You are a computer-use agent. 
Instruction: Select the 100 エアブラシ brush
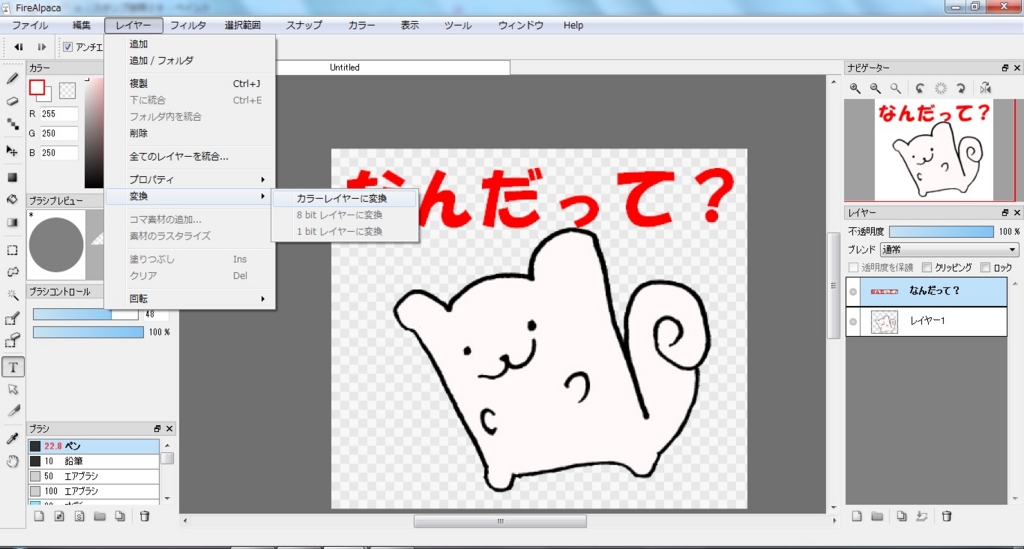94,491
